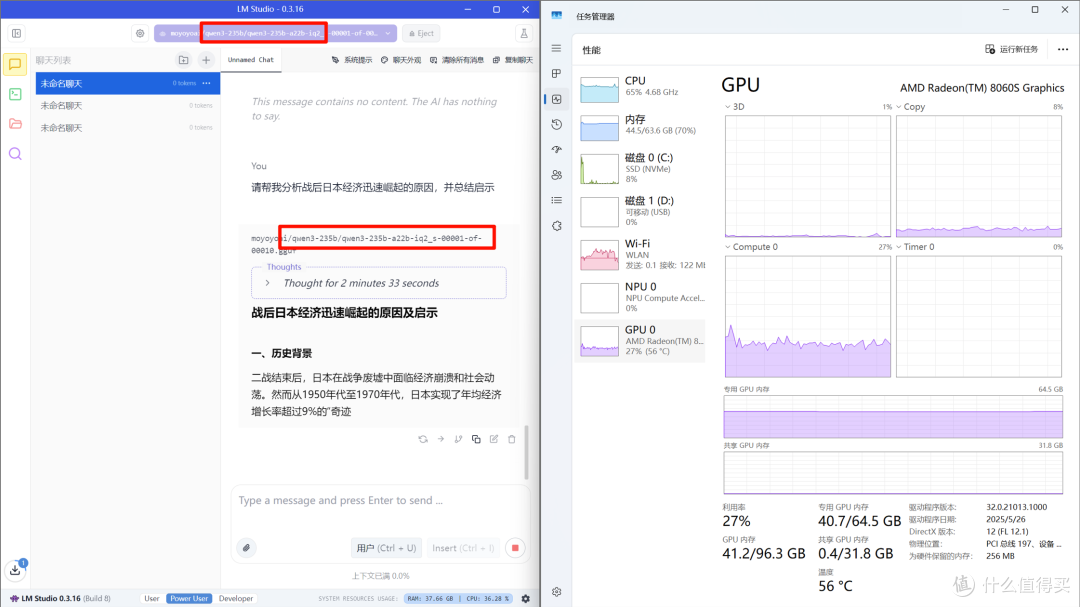Screen dimensions: 1080x607
Task: Branch the conversation from this message
Action: [458, 439]
